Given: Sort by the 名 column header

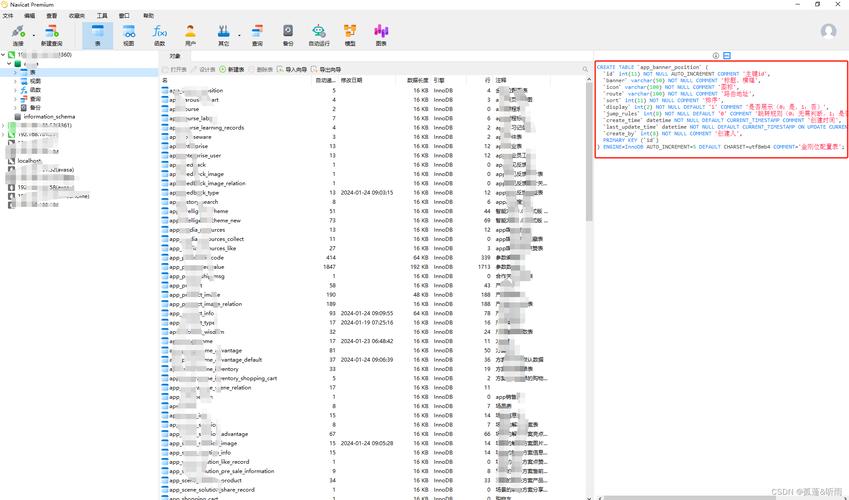Looking at the screenshot, I should tap(237, 80).
